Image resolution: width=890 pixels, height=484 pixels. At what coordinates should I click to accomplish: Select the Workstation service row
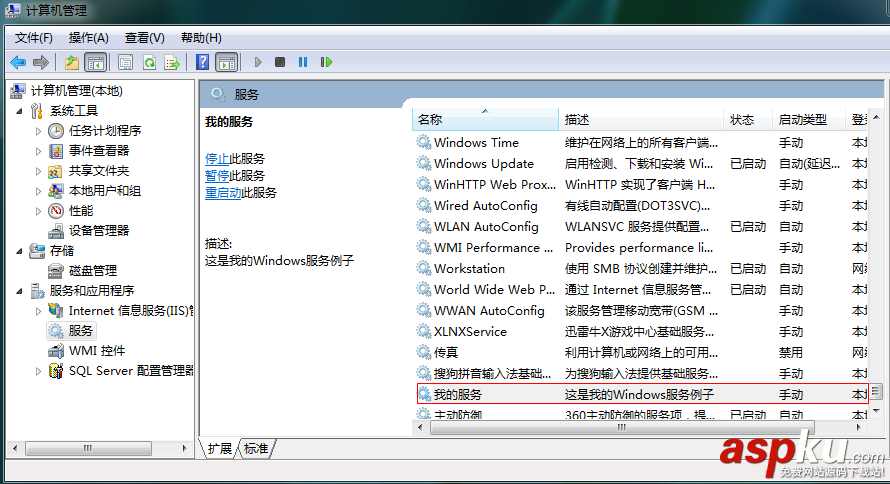click(641, 268)
